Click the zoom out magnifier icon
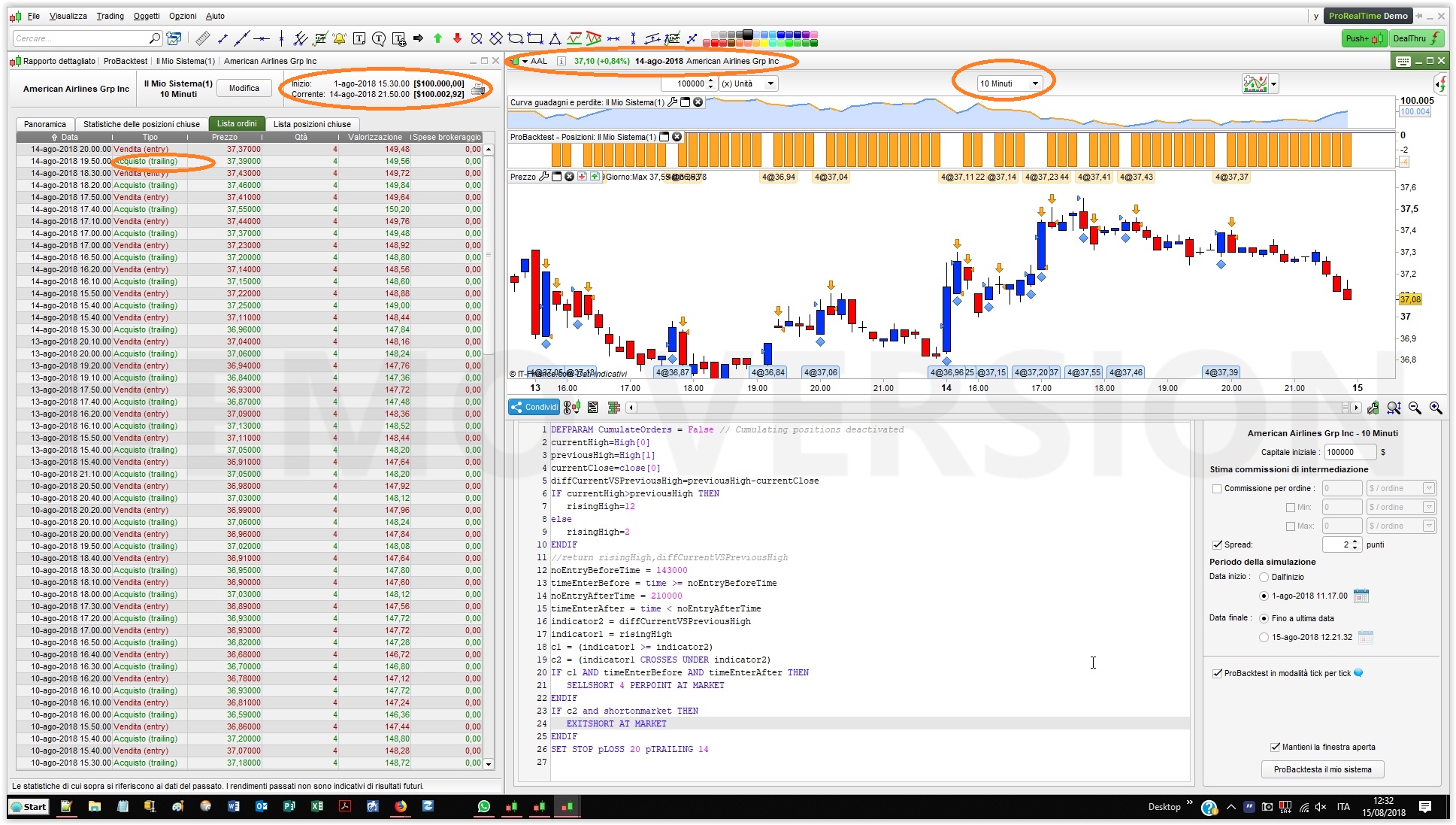 pyautogui.click(x=1415, y=408)
